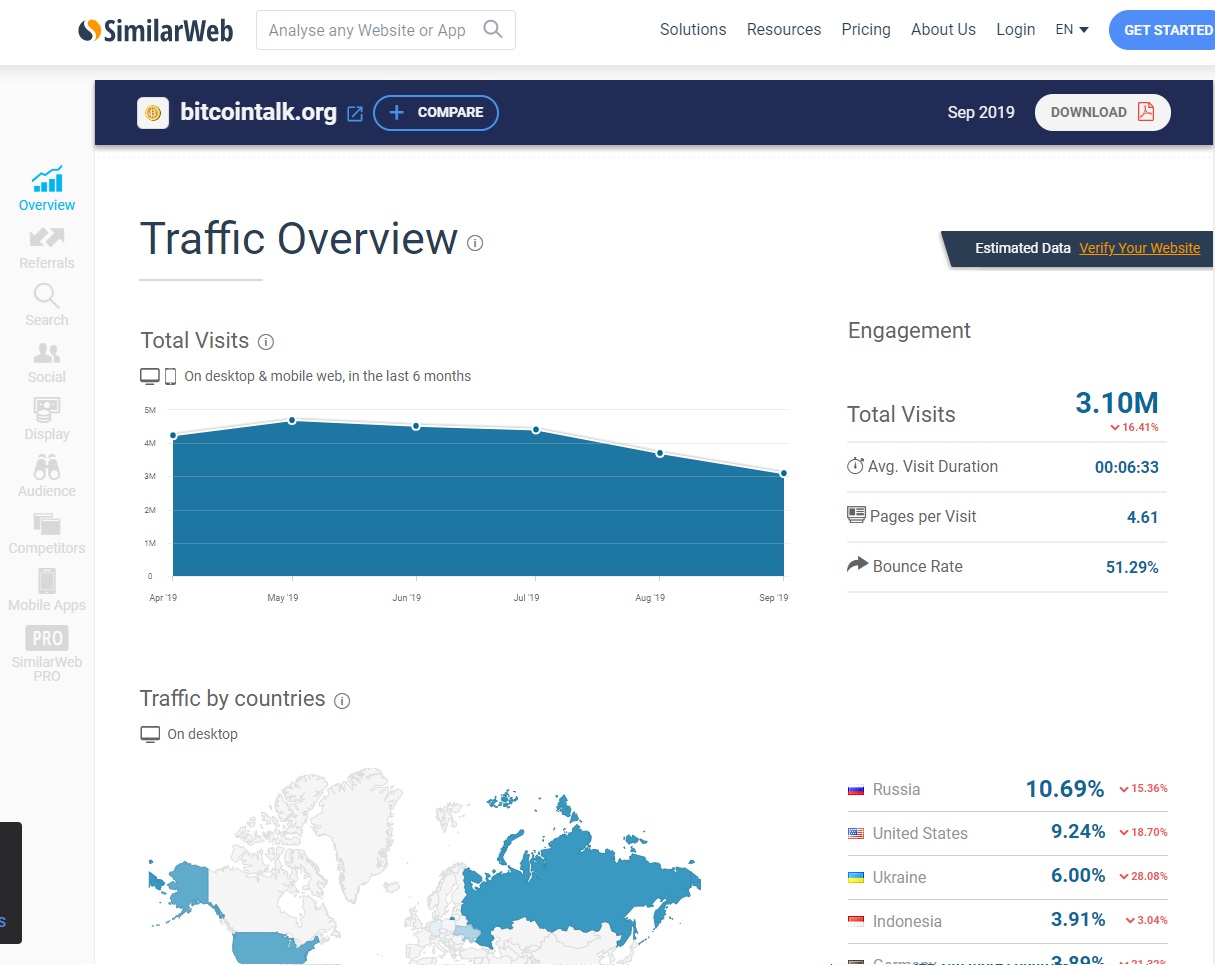Viewport: 1215px width, 965px height.
Task: Click the bitcointalk.org domain title
Action: pos(258,112)
